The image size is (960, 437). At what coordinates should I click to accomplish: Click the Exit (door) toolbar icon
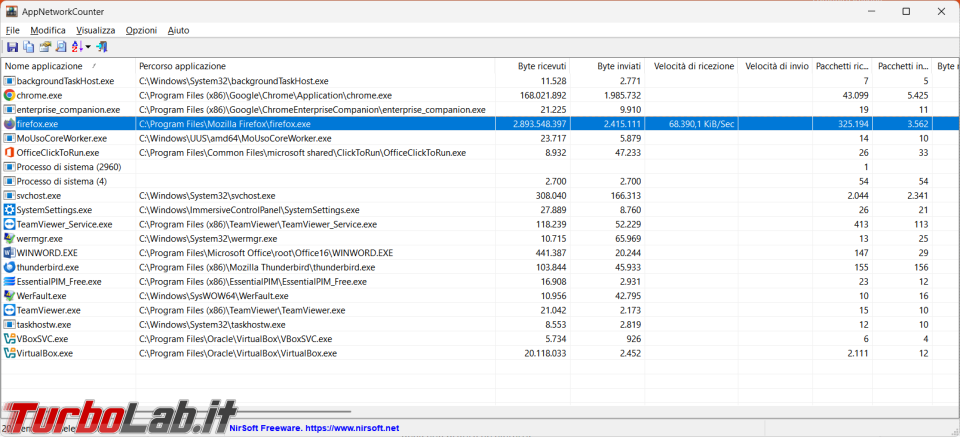click(102, 47)
